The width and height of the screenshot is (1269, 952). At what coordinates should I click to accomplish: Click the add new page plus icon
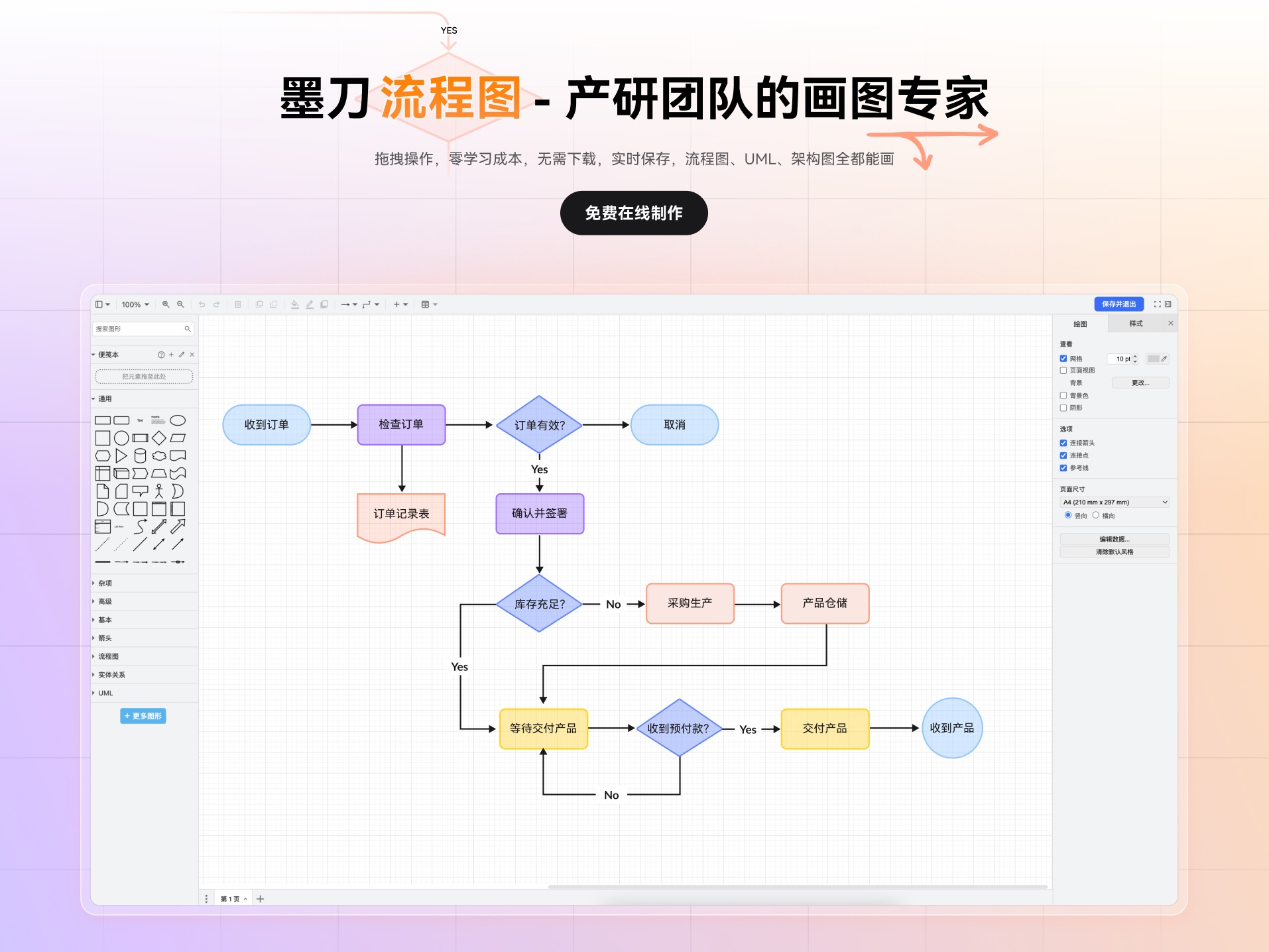point(261,899)
